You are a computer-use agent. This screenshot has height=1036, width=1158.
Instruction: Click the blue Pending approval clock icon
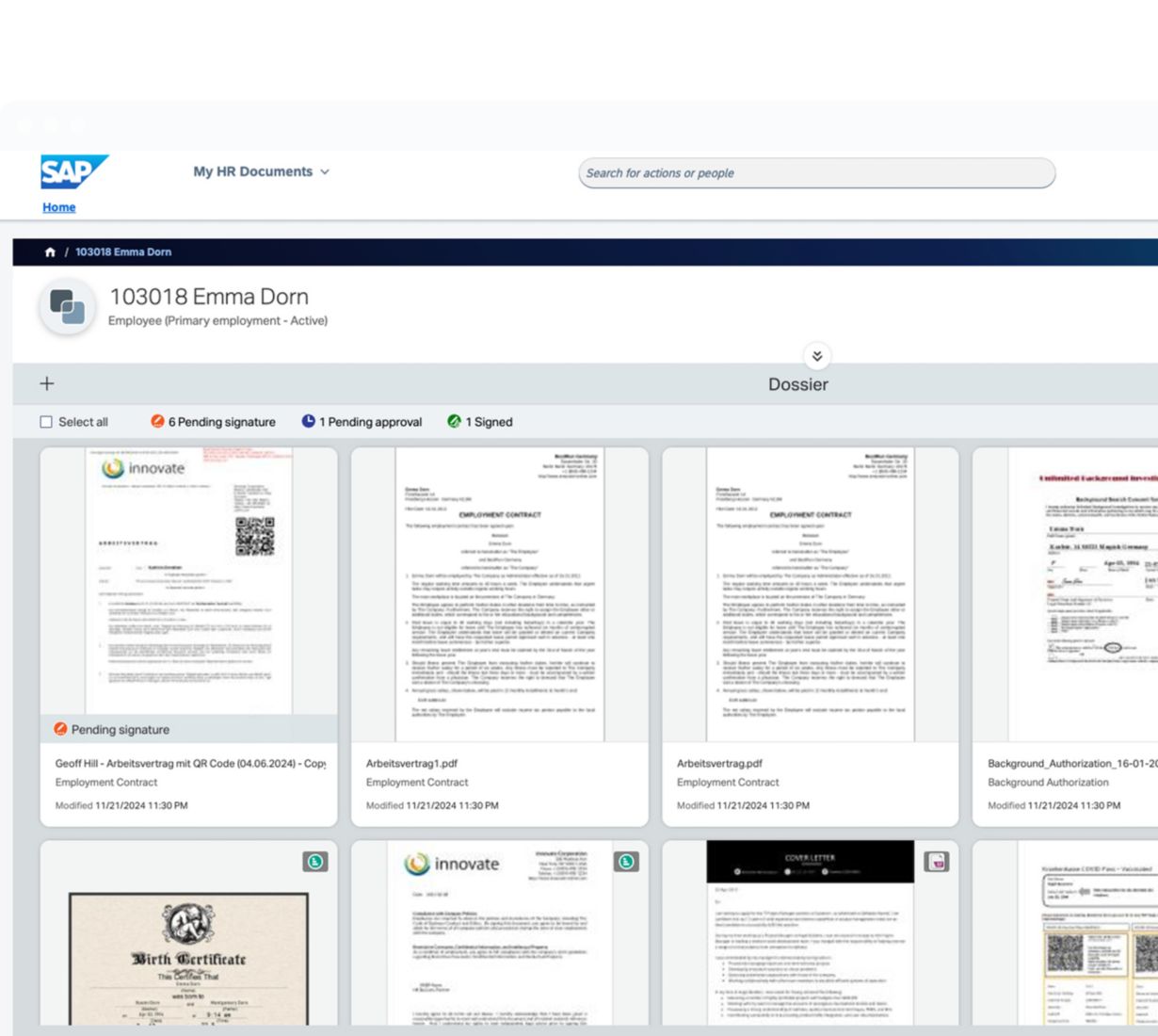click(x=308, y=421)
